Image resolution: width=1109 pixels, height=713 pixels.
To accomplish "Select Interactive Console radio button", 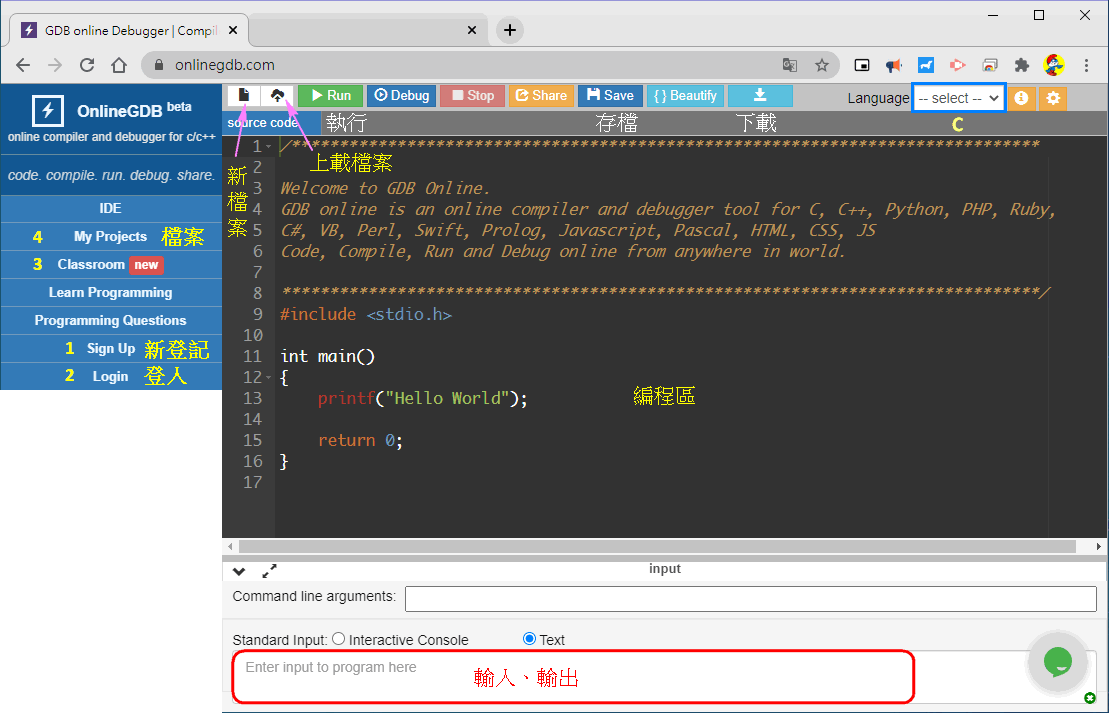I will tap(338, 639).
